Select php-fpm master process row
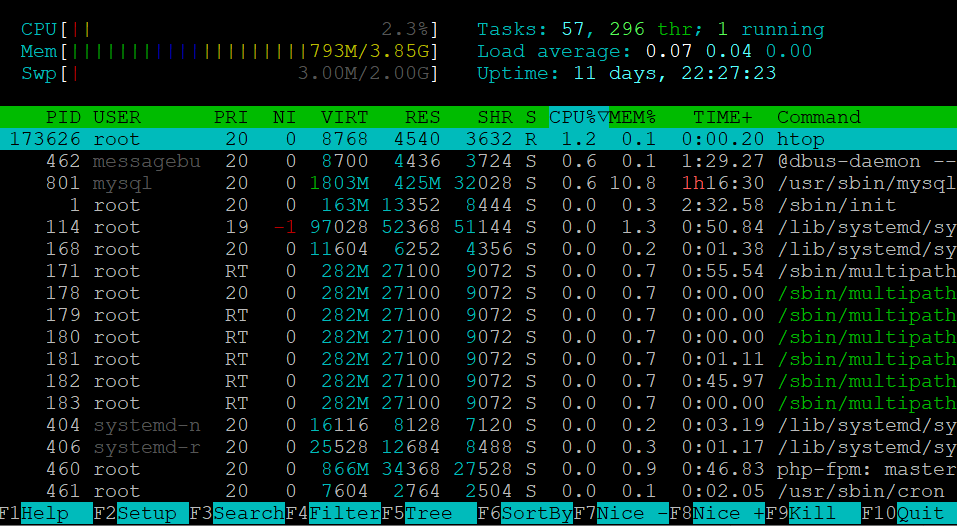 [478, 469]
